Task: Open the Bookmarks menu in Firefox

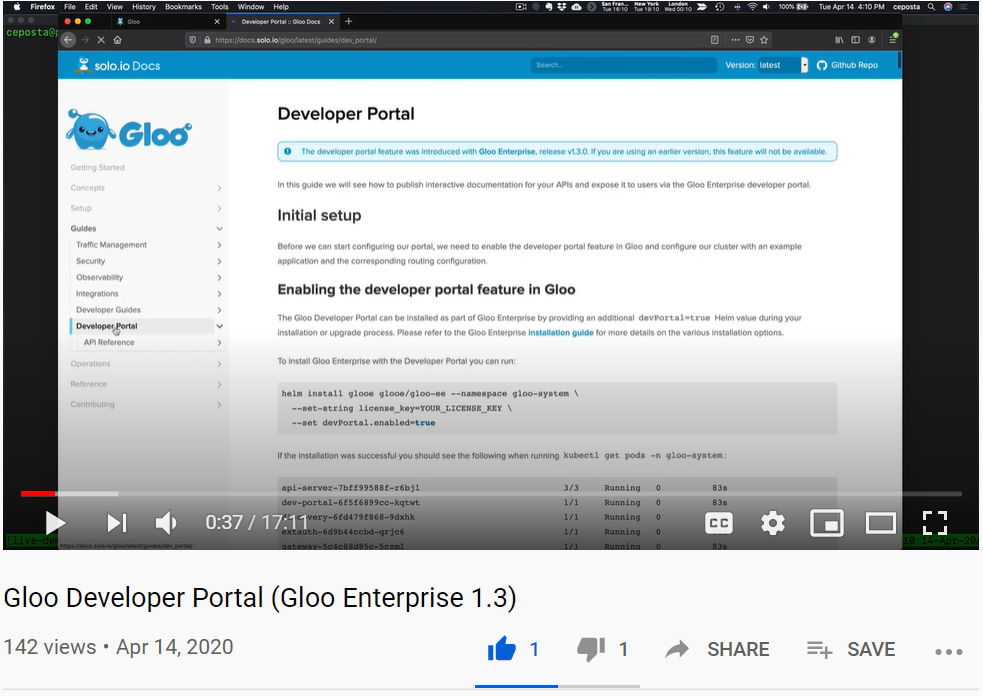Action: click(x=183, y=7)
